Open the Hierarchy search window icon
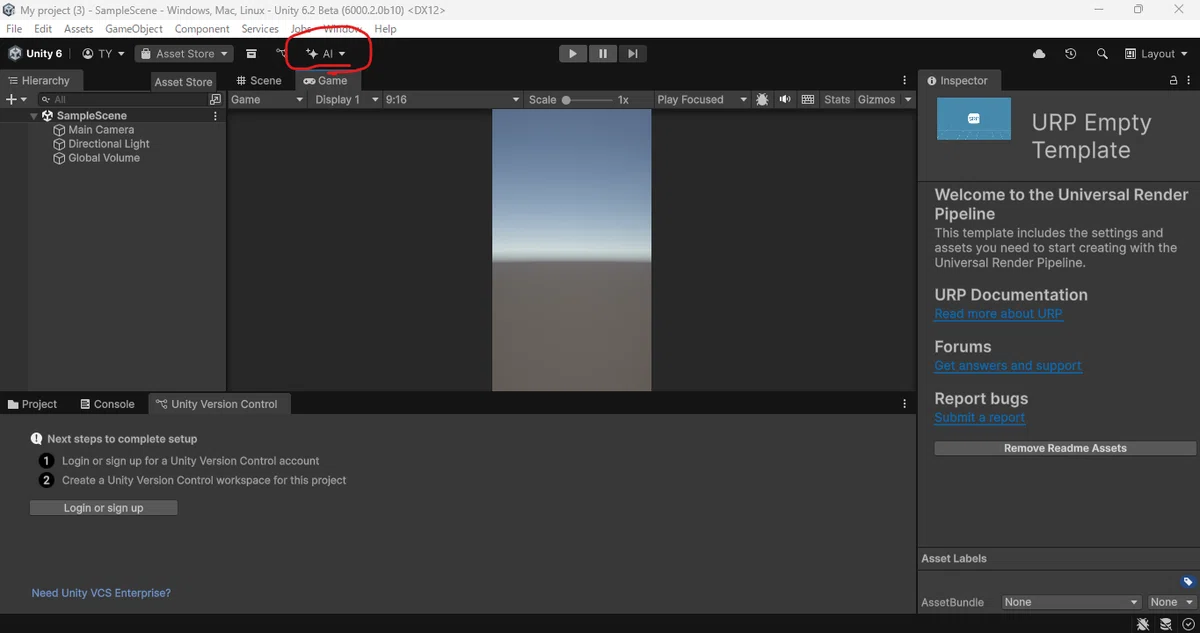Screen dimensions: 1200x633 coord(215,100)
